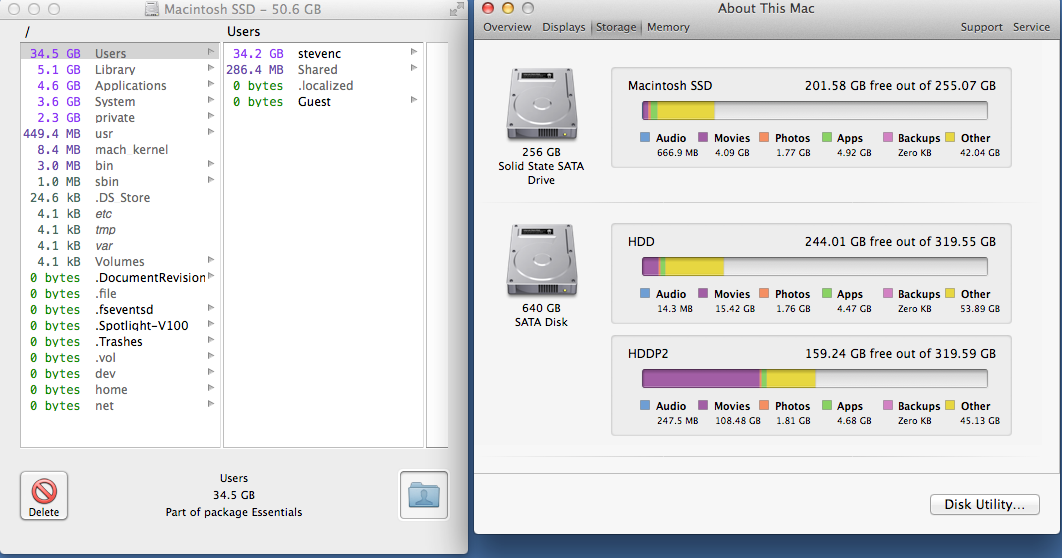Click the small disk icon in Macintosh SSD title
This screenshot has width=1062, height=558.
[152, 9]
